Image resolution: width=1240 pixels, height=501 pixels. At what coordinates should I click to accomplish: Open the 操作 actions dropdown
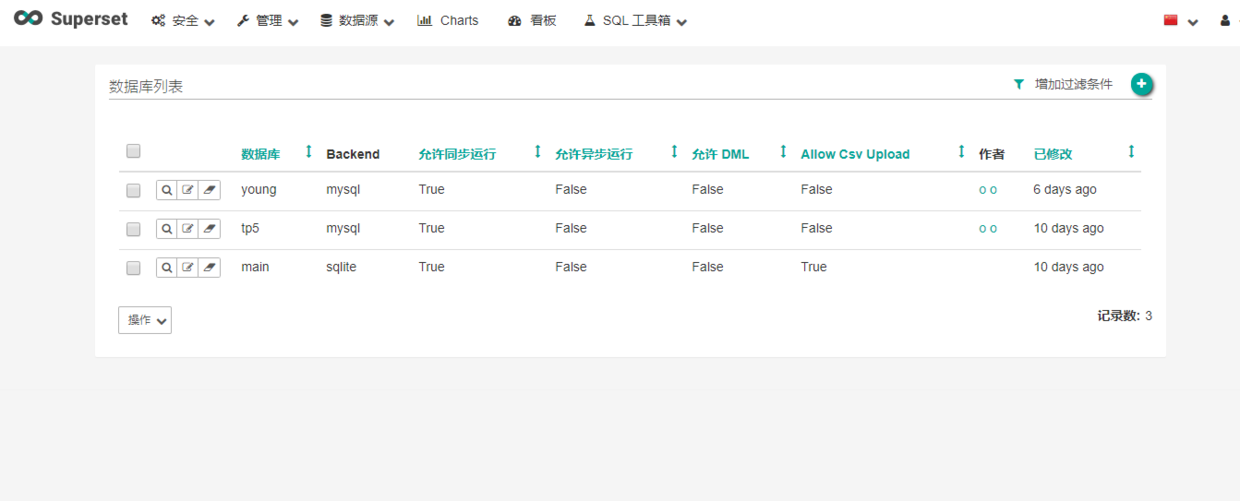[x=145, y=320]
